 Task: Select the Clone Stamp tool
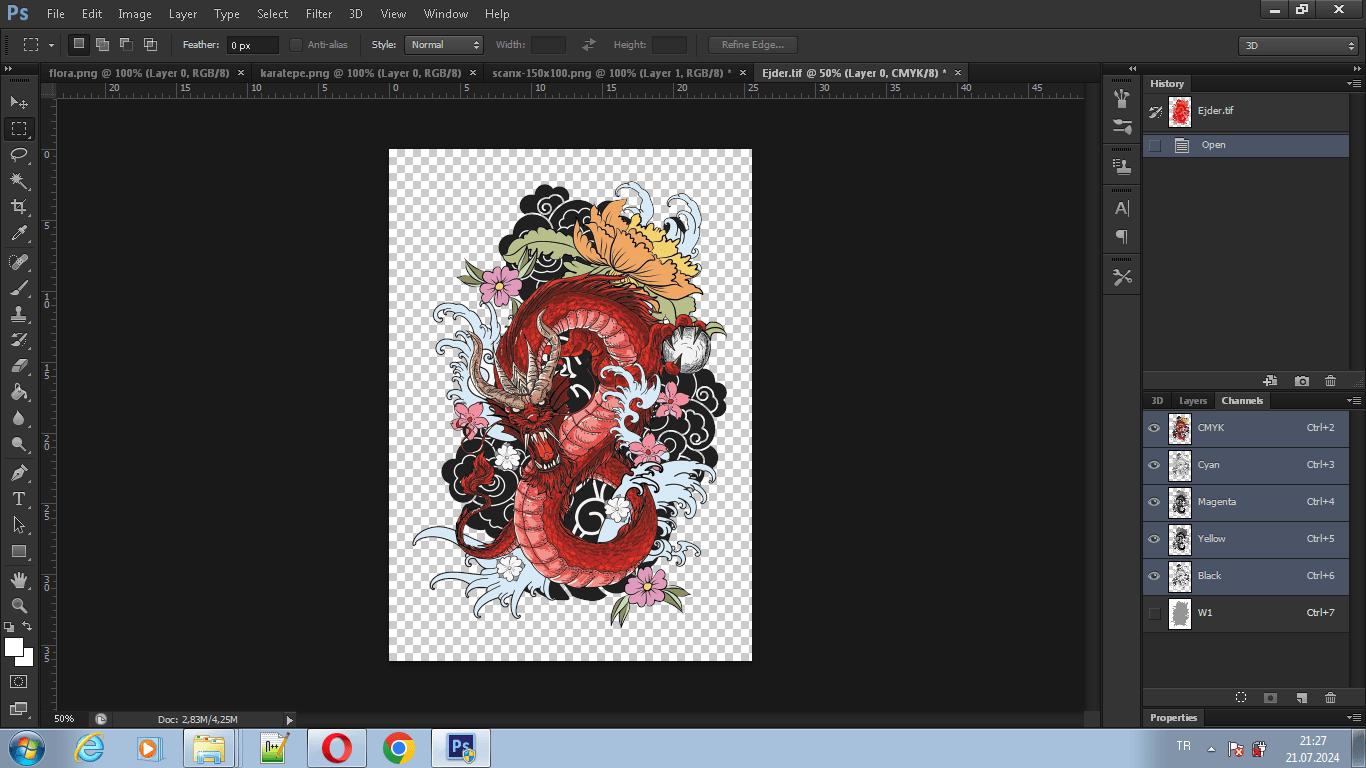coord(18,314)
